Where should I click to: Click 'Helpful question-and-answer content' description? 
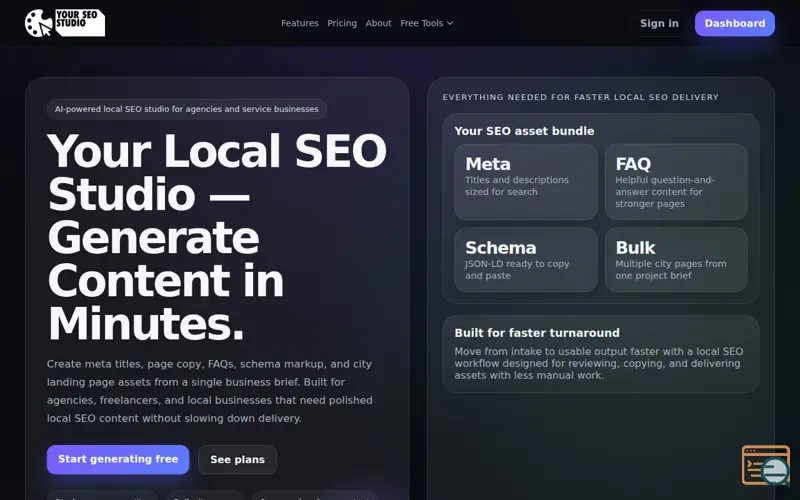pos(664,192)
